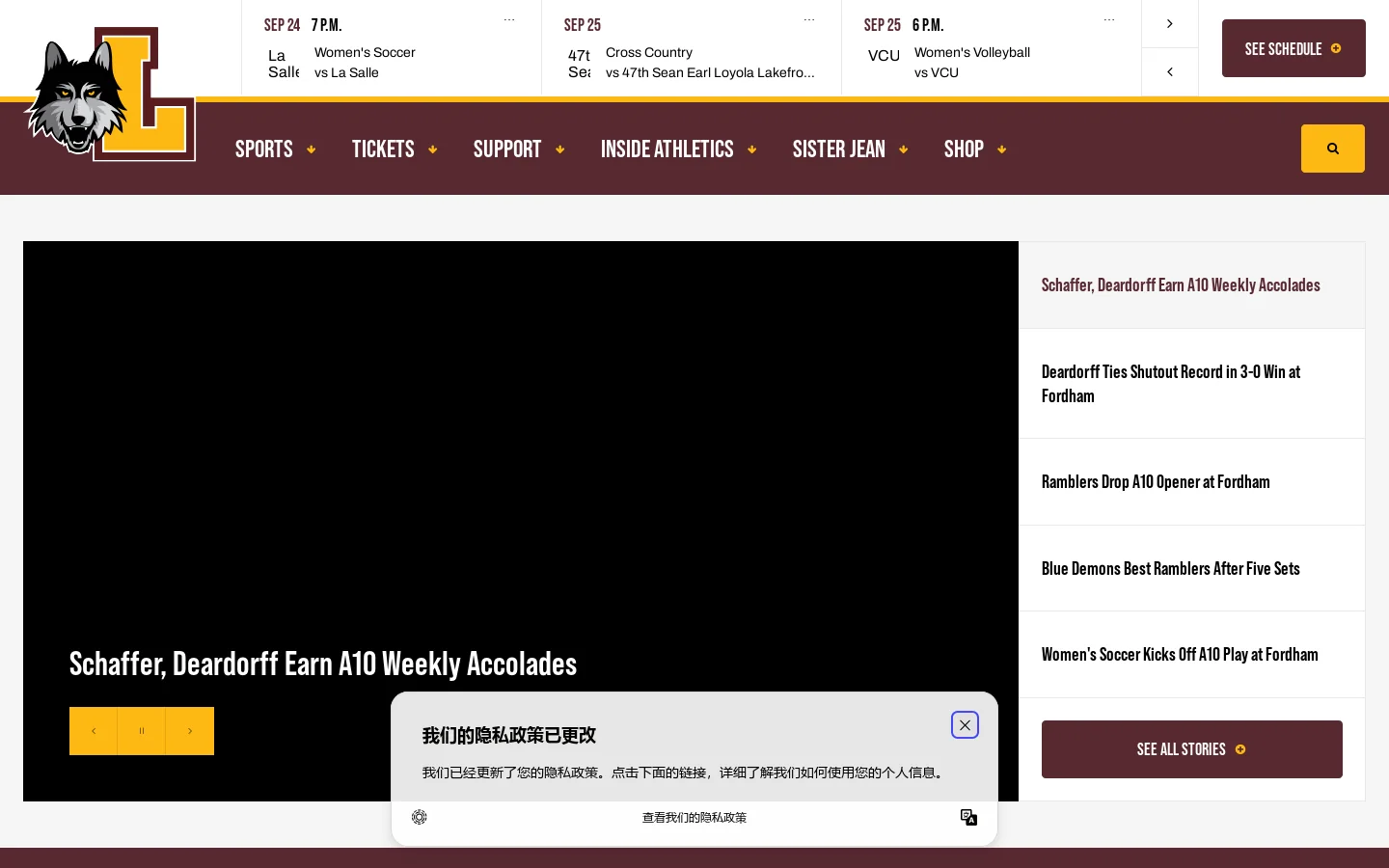Viewport: 1389px width, 868px height.
Task: Select the 'Schaffer, Deardorff Earn A10 Weekly Accolades' sidebar story
Action: pos(1192,285)
